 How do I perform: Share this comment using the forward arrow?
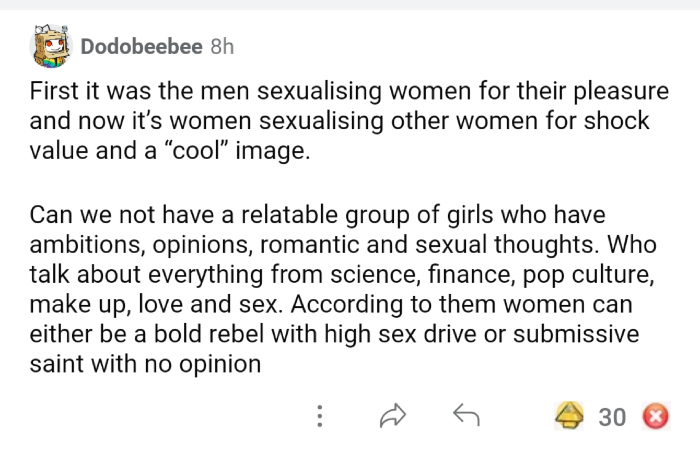[393, 416]
